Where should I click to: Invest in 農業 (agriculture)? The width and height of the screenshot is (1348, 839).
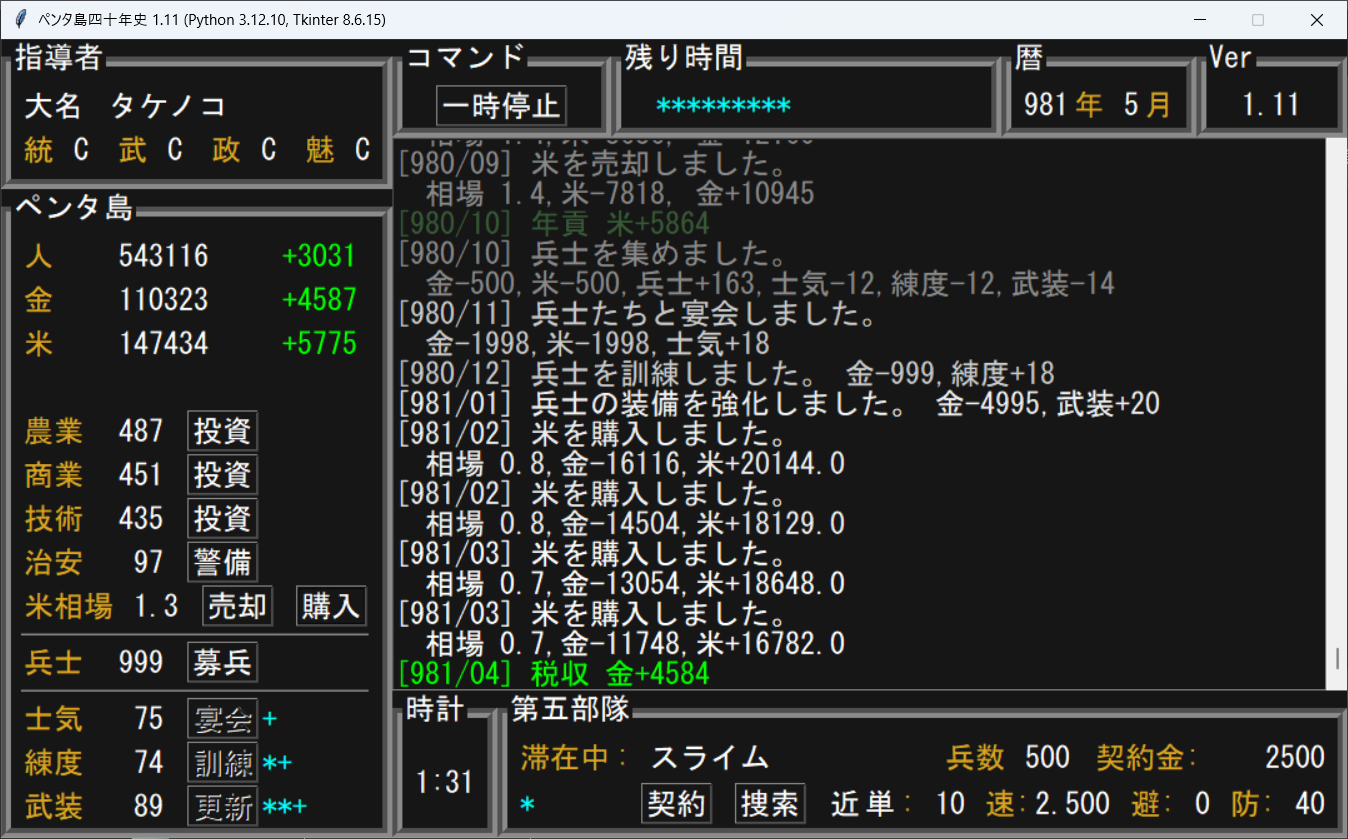222,431
